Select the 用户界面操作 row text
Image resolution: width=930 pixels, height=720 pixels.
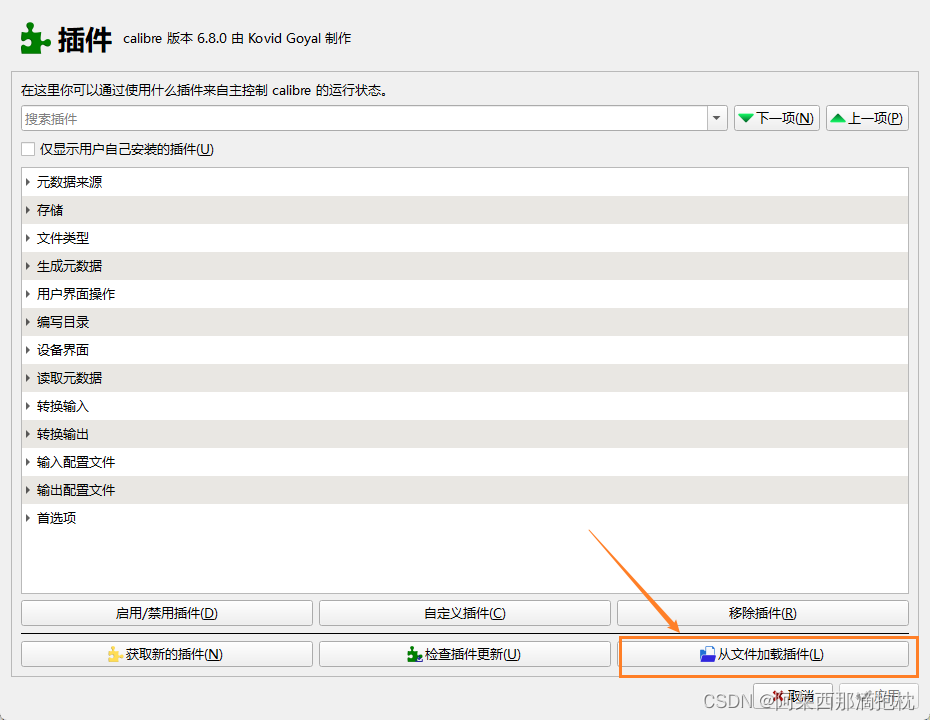pyautogui.click(x=76, y=294)
